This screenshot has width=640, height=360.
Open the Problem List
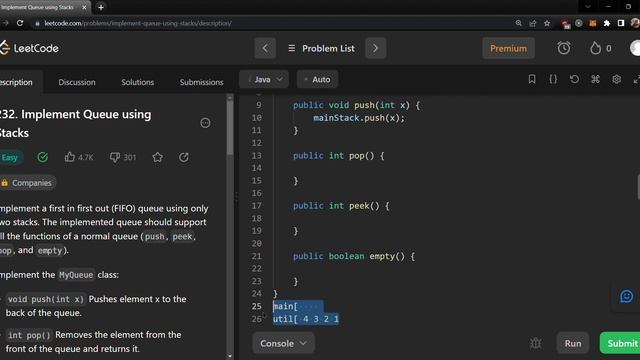click(321, 48)
